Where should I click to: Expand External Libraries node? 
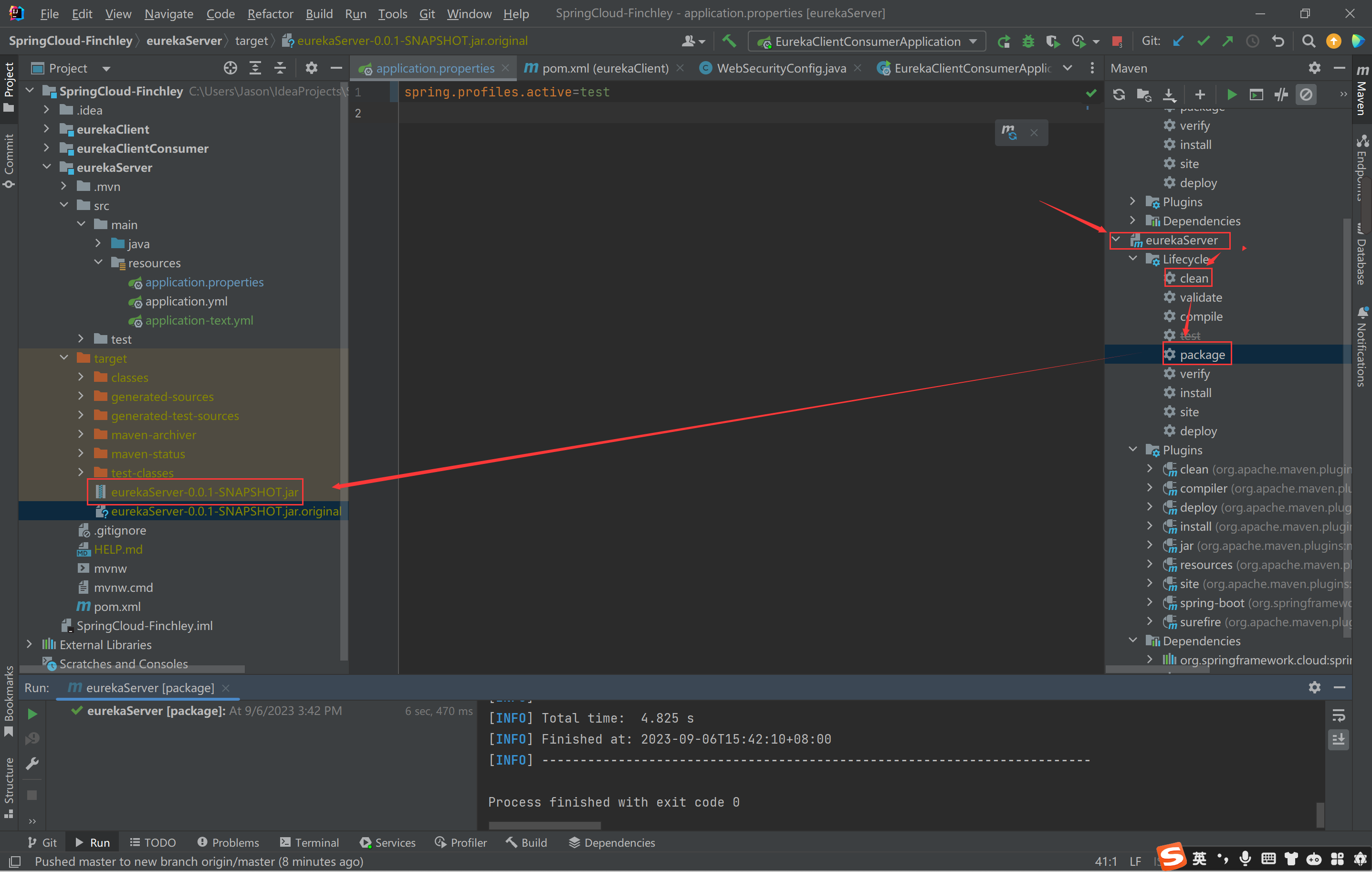pos(30,644)
